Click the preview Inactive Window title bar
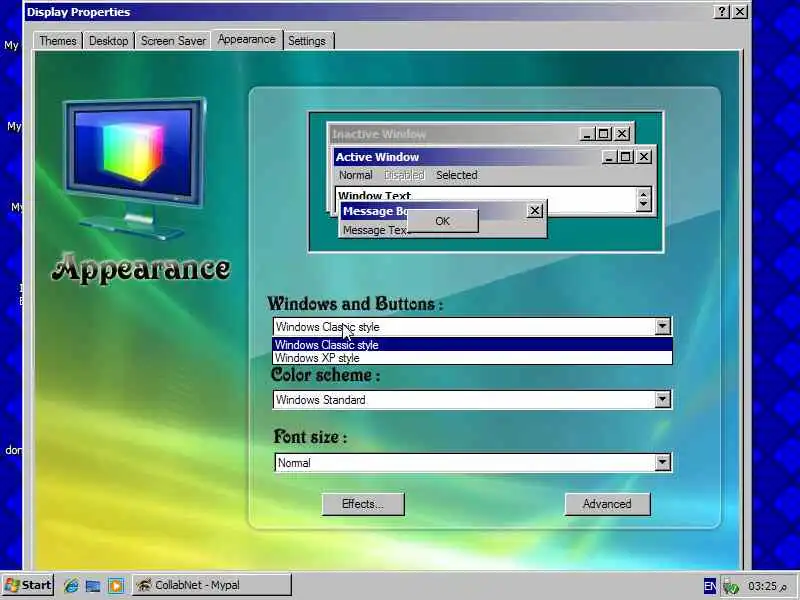 pos(454,134)
